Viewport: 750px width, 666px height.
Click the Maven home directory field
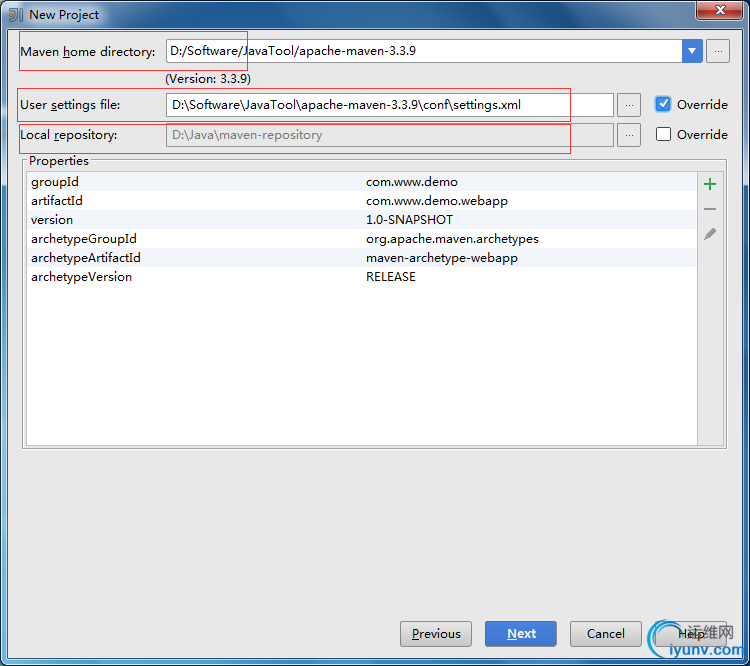click(x=424, y=51)
